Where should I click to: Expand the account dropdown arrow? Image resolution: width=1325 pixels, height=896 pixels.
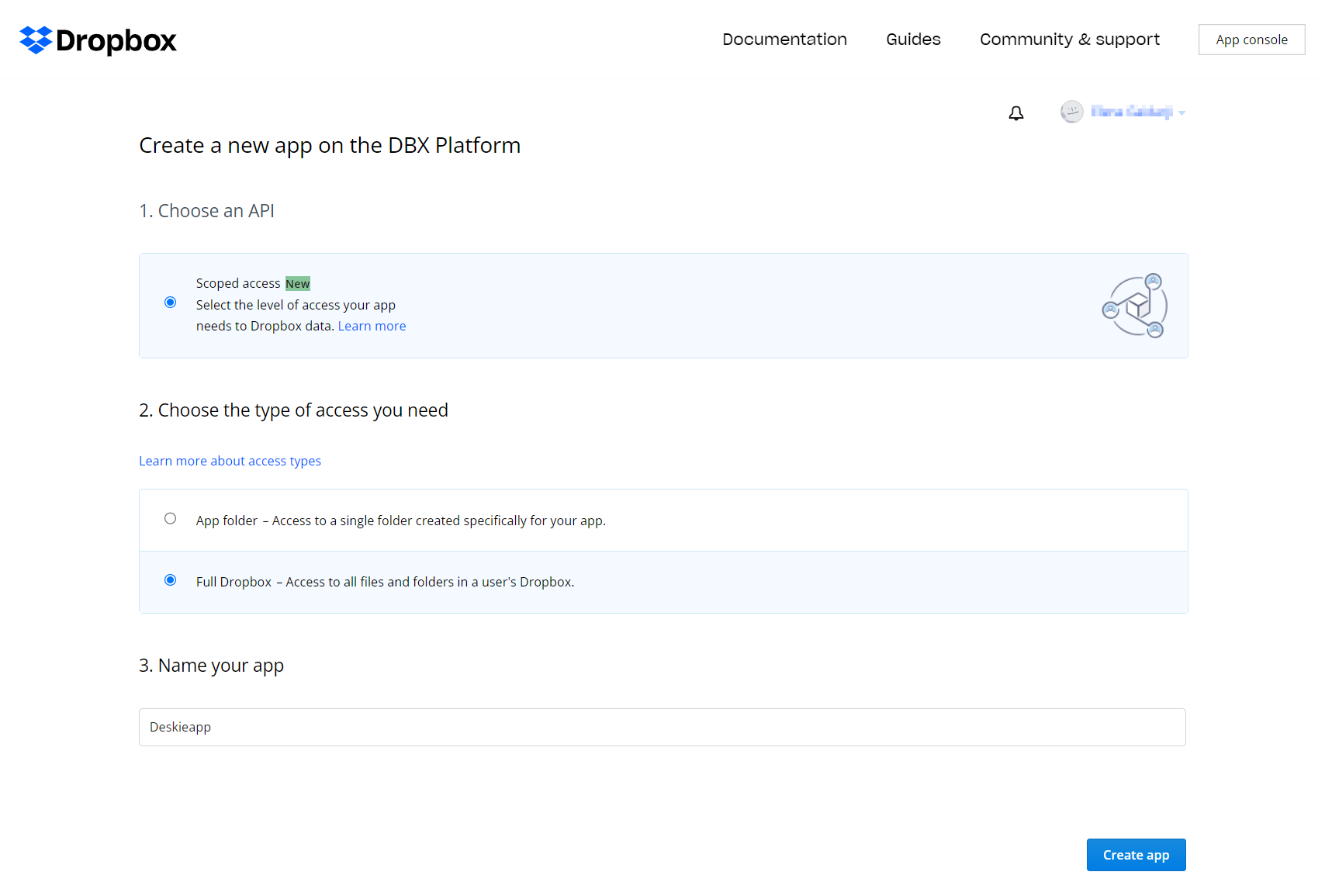(1181, 113)
